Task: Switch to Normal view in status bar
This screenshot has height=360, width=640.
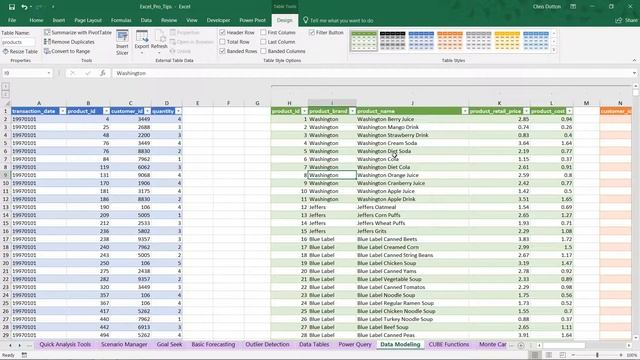Action: tap(535, 355)
